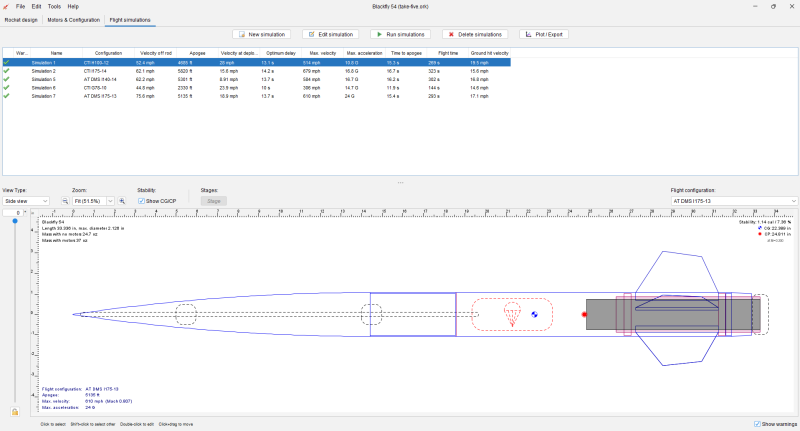Click the Ground hit velocity column header
Screen dimensions: 800x431
(489, 53)
